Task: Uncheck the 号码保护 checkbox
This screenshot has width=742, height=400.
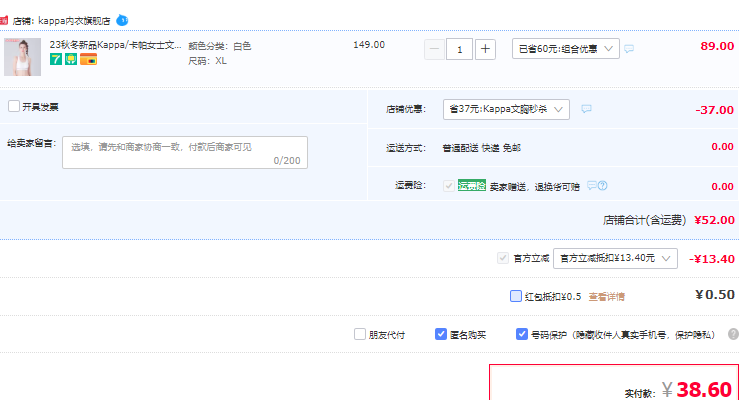Action: (521, 334)
